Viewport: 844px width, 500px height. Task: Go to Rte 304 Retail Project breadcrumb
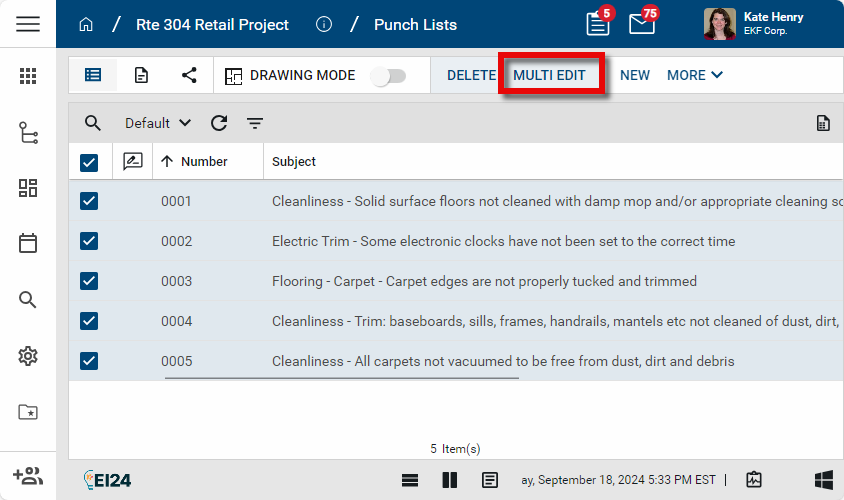tap(212, 24)
